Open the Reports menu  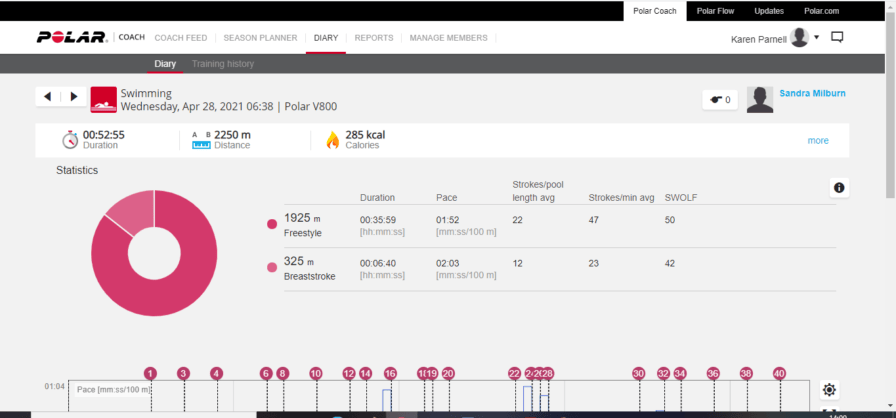tap(373, 38)
